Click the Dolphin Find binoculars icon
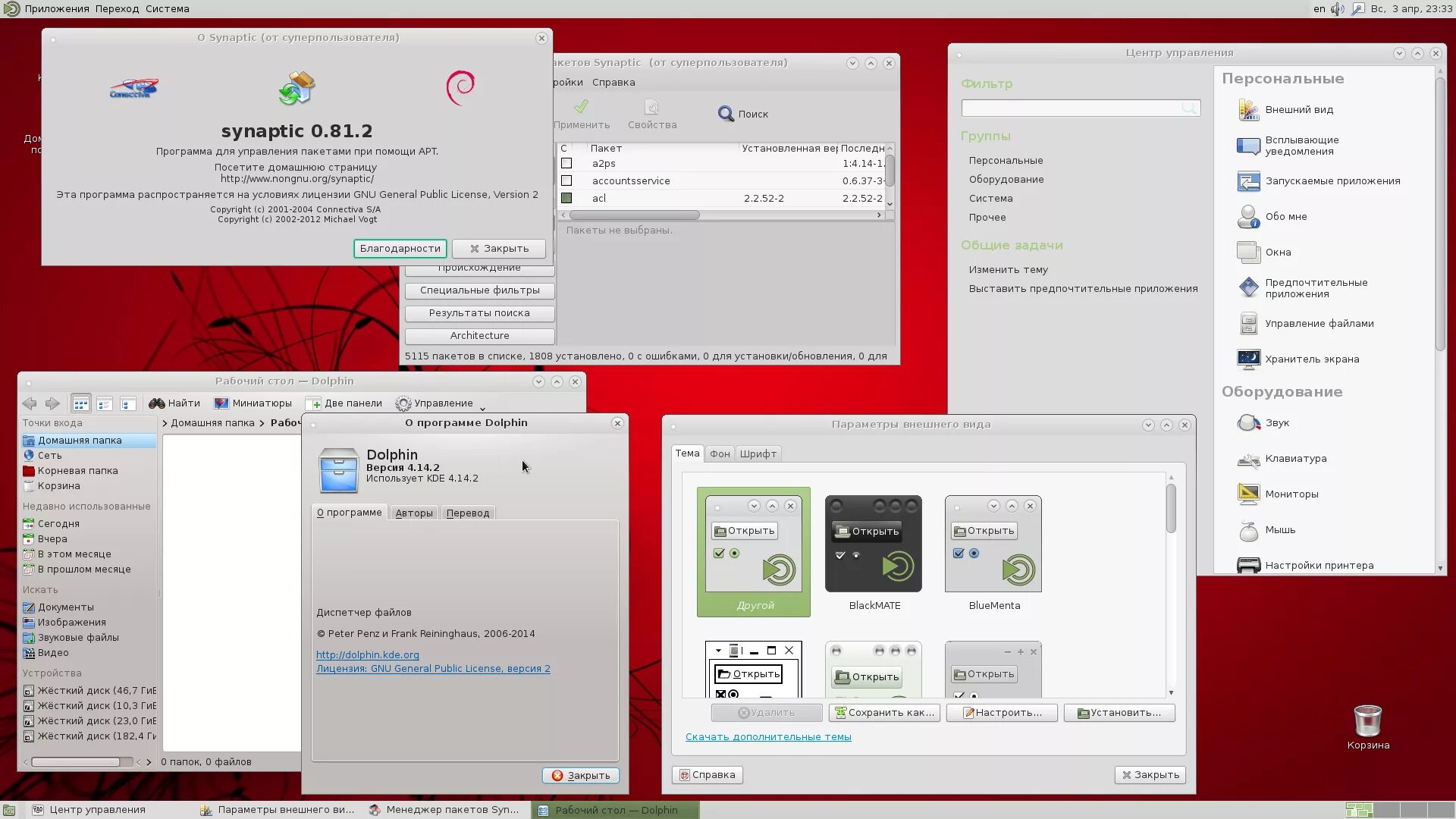1456x819 pixels. click(157, 403)
